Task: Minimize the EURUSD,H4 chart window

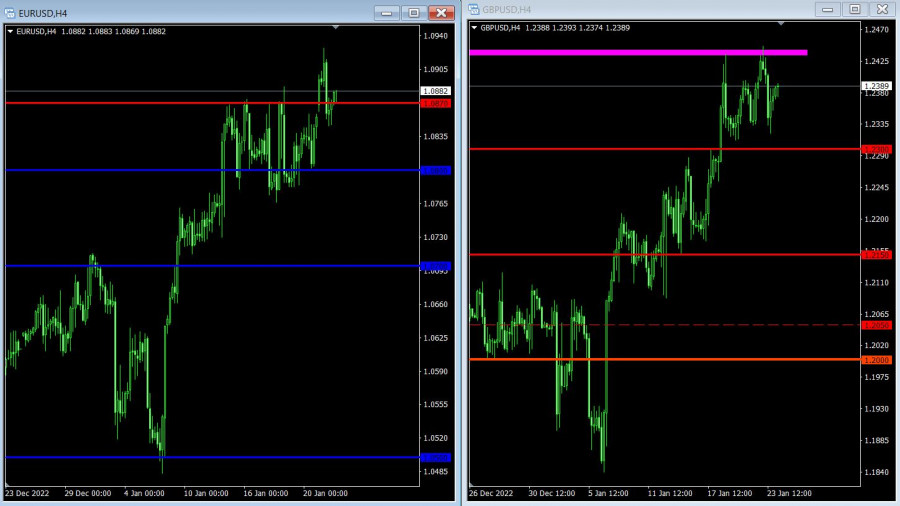Action: pos(387,13)
